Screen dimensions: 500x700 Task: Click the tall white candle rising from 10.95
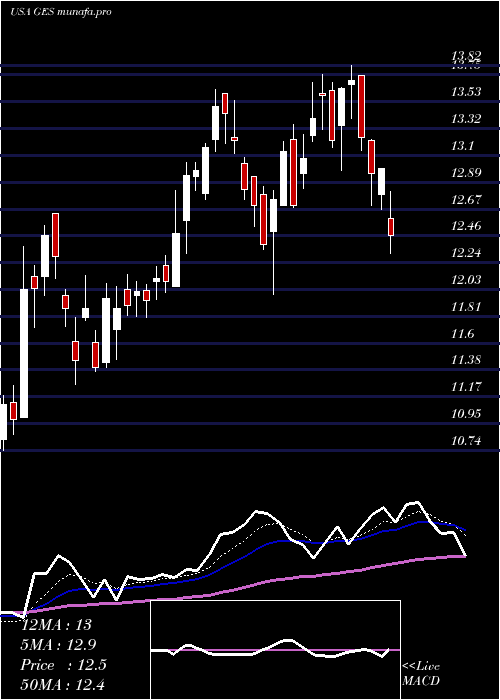click(x=24, y=354)
